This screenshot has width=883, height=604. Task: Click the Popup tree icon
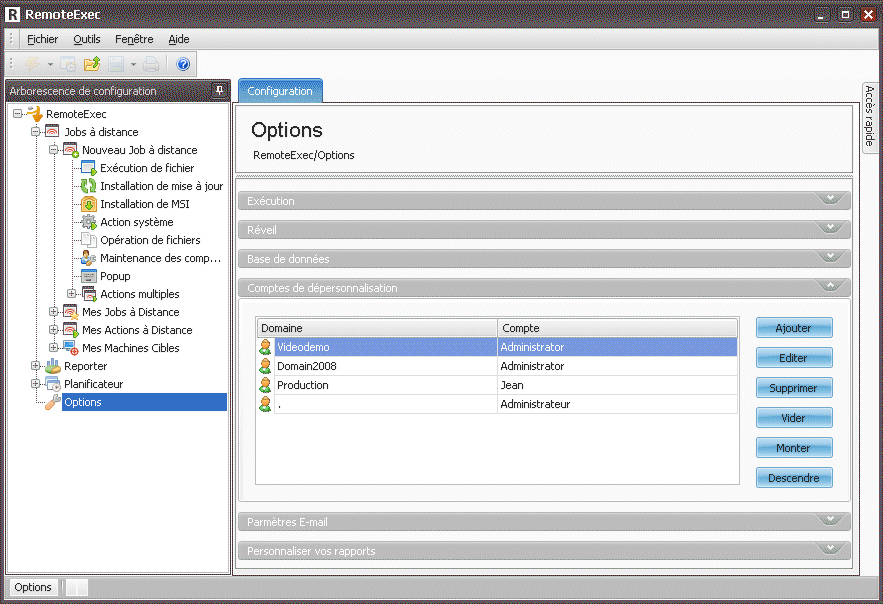[x=88, y=276]
